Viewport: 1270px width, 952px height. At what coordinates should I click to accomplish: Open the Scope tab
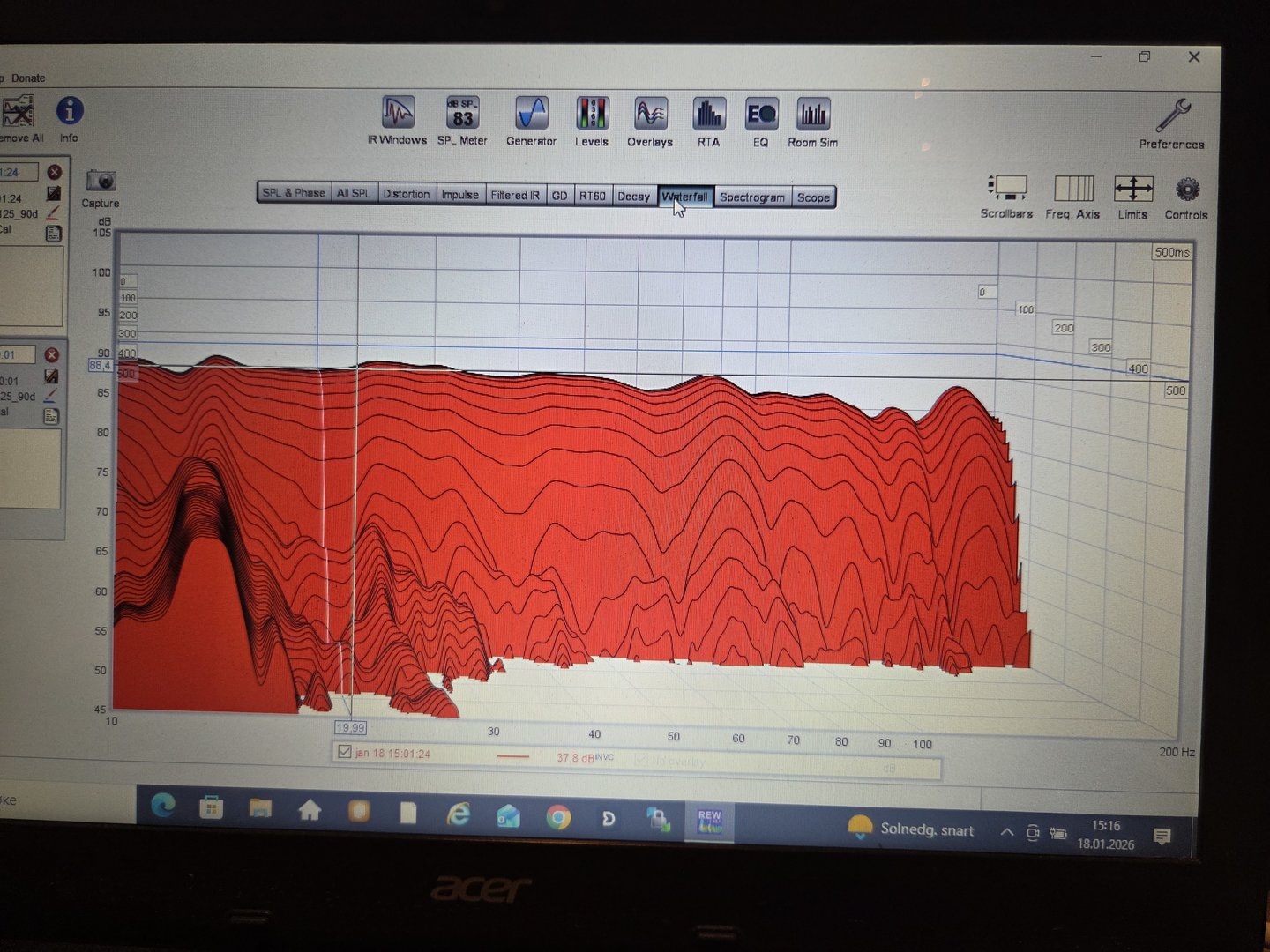click(x=813, y=197)
